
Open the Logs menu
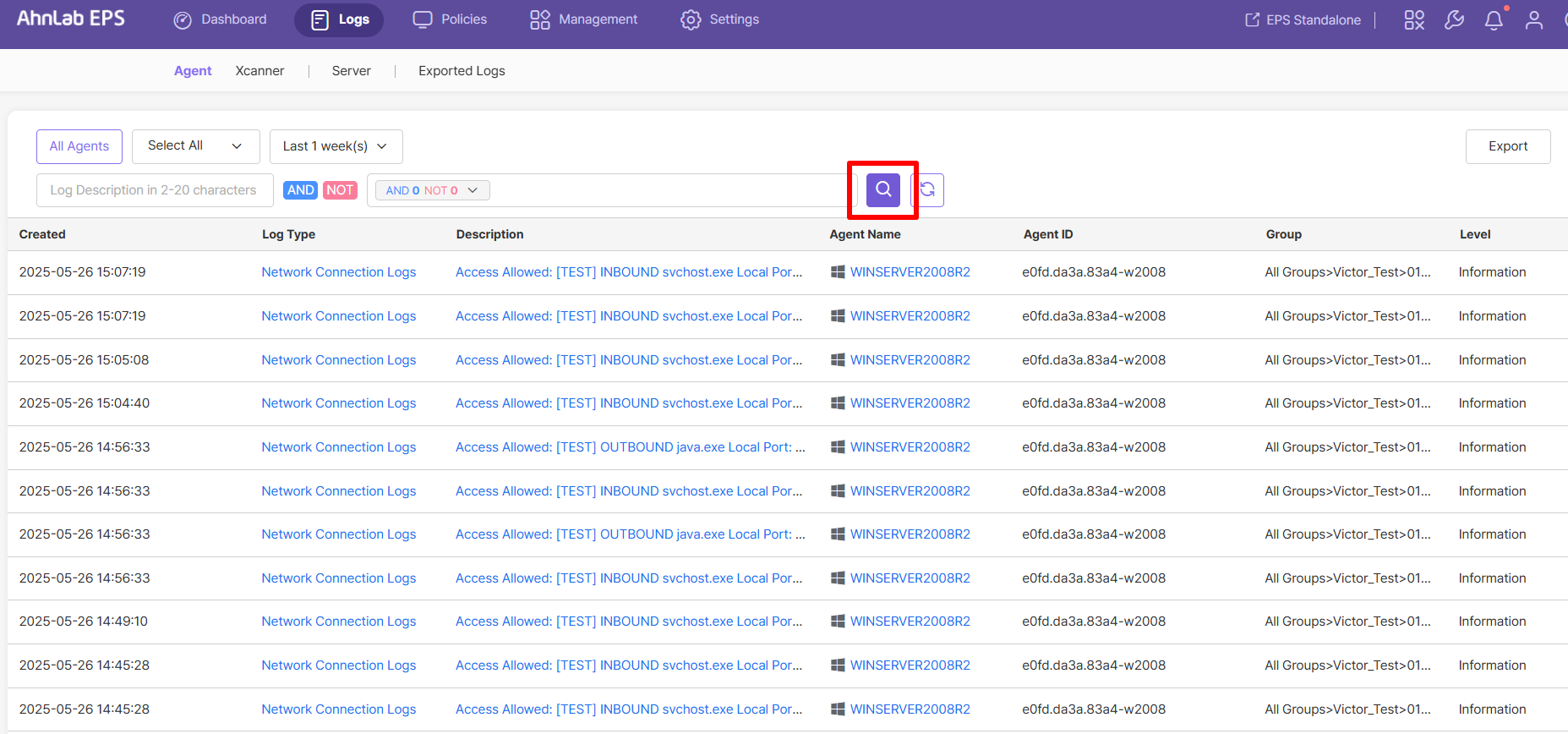(339, 19)
